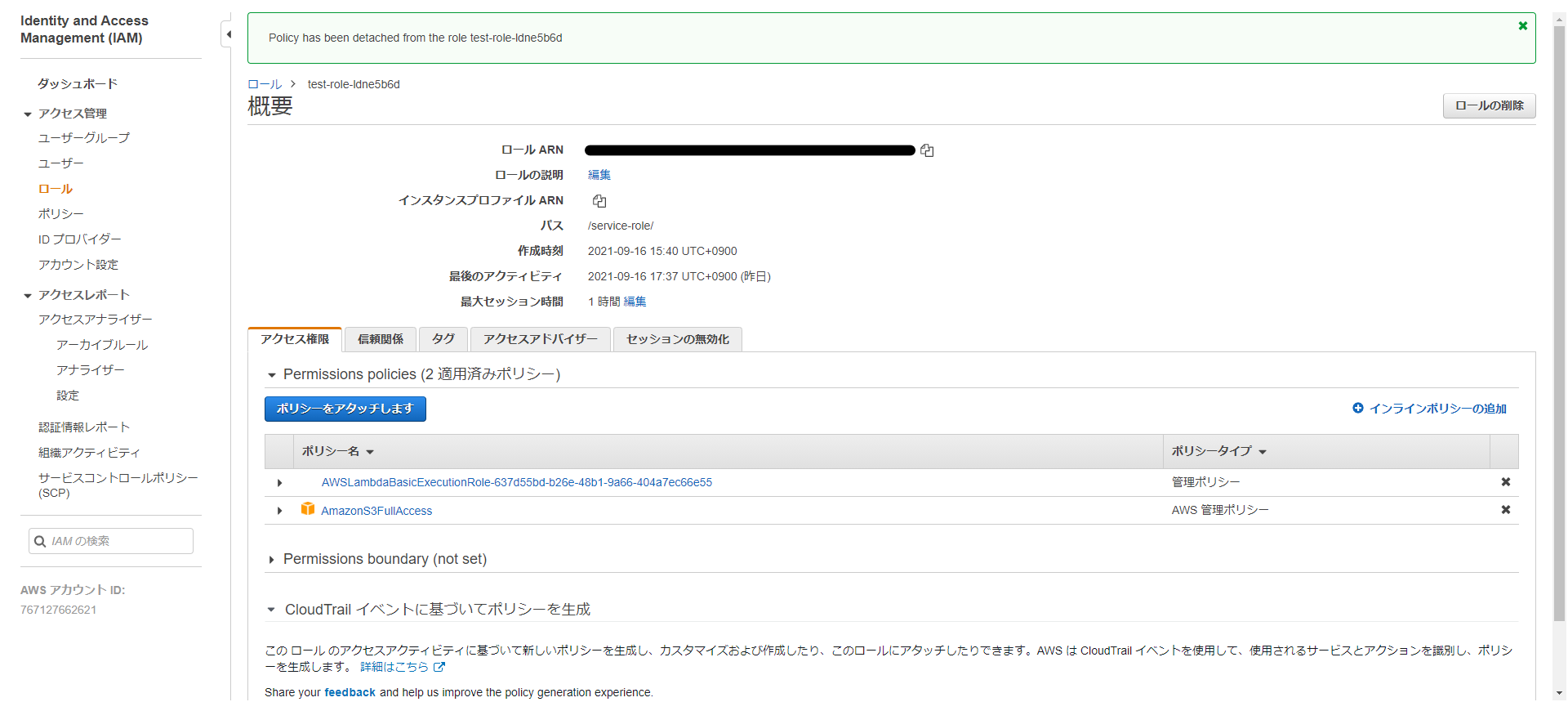Screen dimensions: 1568x702
Task: Open アカウント設定 in the sidebar
Action: point(78,265)
